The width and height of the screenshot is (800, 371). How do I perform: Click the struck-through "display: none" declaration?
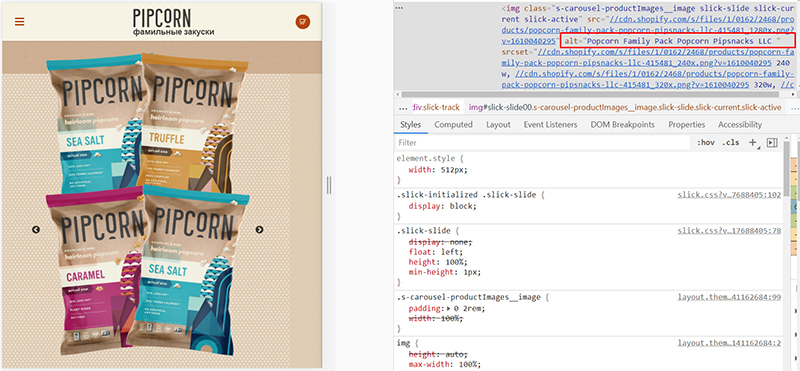click(441, 242)
